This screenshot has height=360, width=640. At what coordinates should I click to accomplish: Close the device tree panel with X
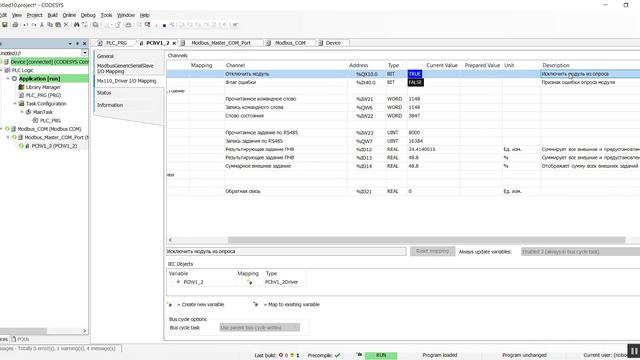[x=84, y=43]
